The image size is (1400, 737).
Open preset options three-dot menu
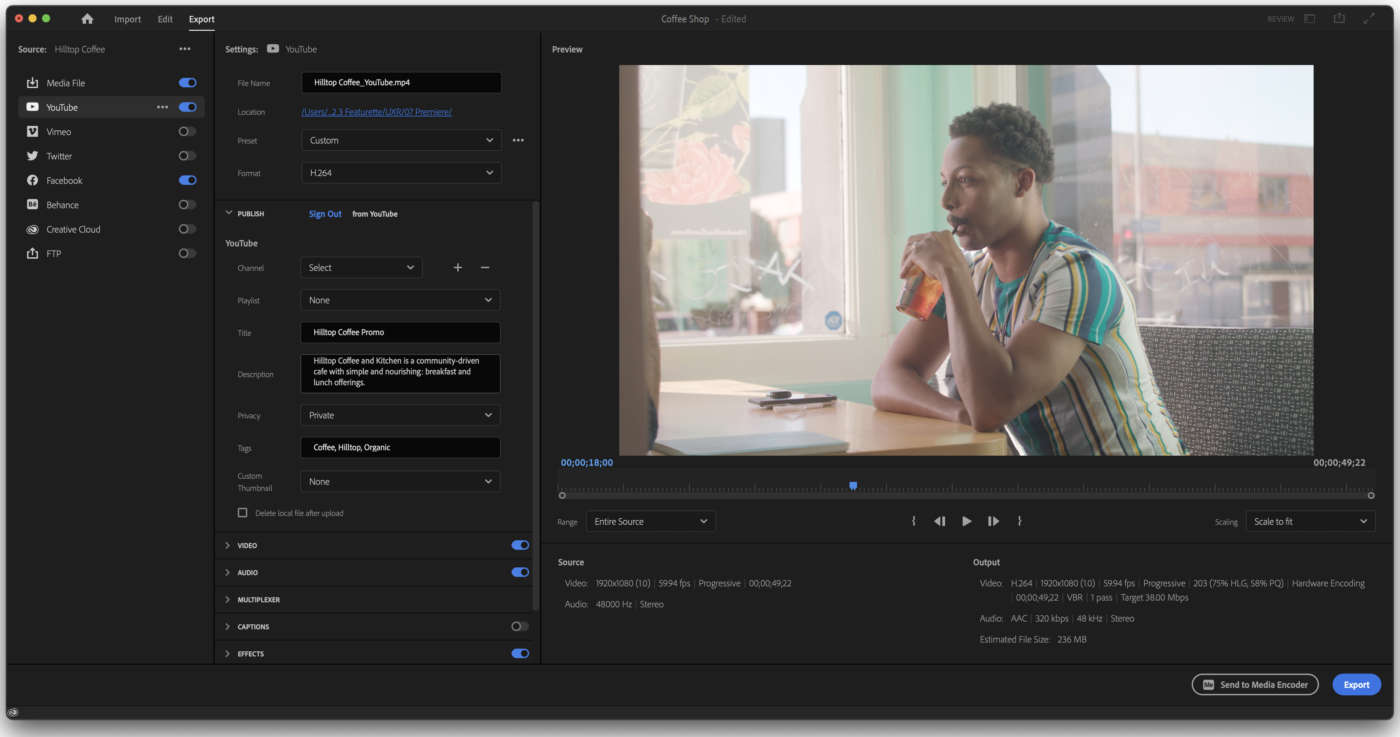pos(518,141)
